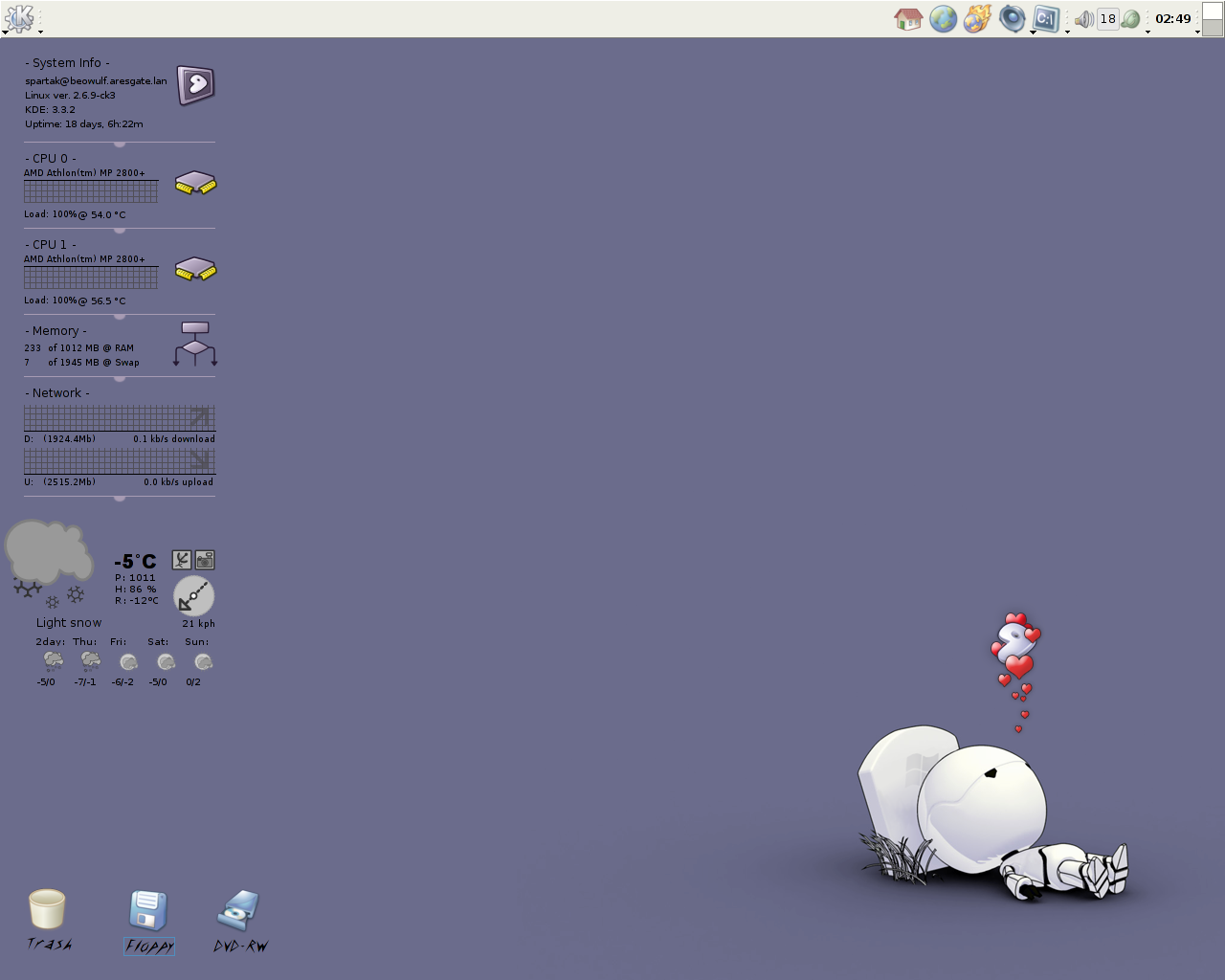The width and height of the screenshot is (1225, 980).
Task: Click "of 1012 MB @ RAM" text
Action: click(x=91, y=348)
